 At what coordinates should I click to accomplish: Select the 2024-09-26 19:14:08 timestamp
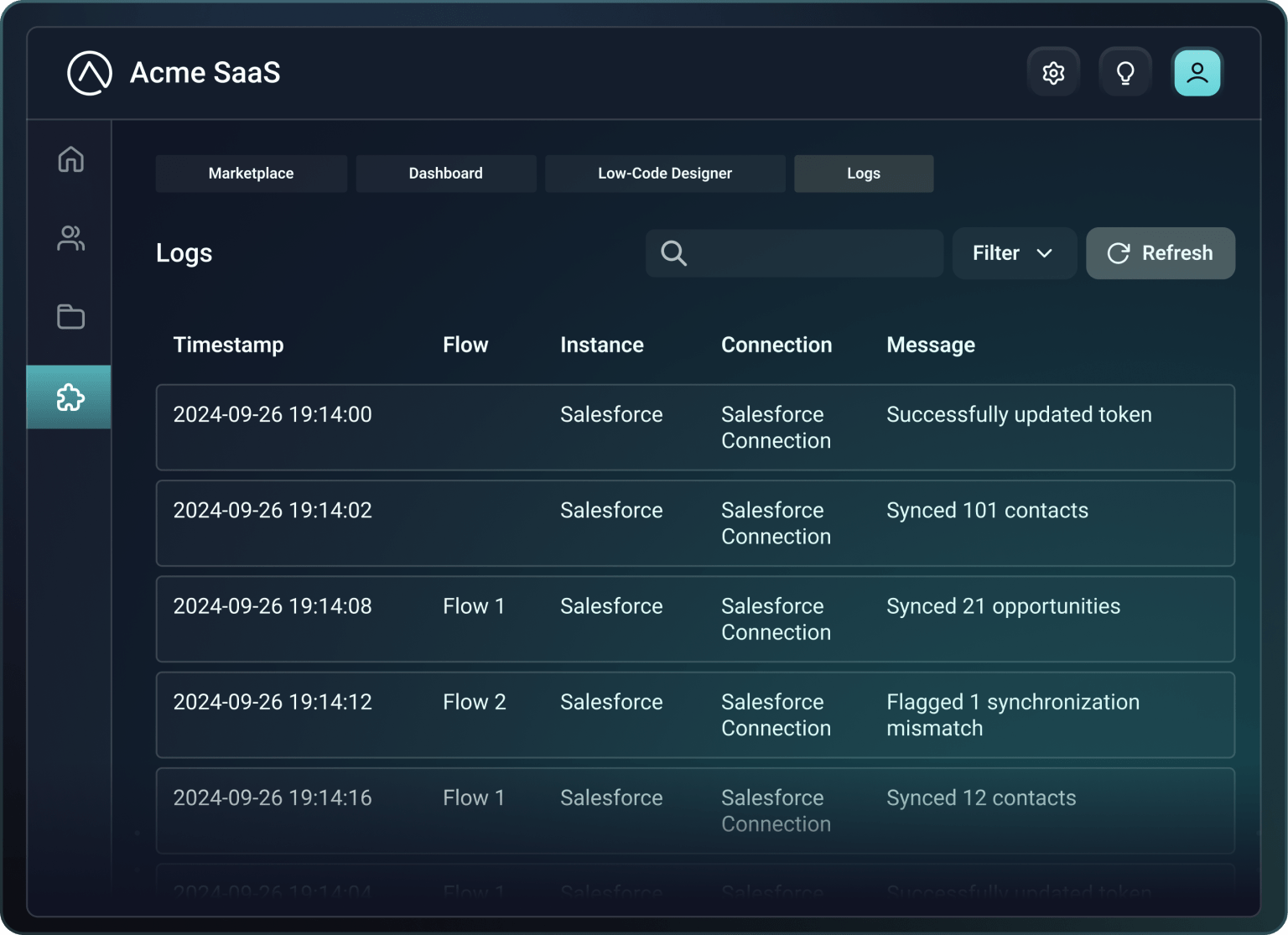tap(273, 606)
